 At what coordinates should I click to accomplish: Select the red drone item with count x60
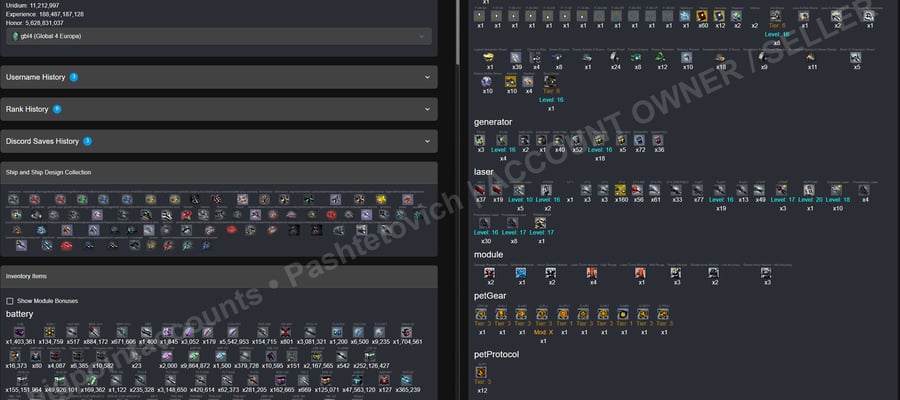click(x=703, y=16)
